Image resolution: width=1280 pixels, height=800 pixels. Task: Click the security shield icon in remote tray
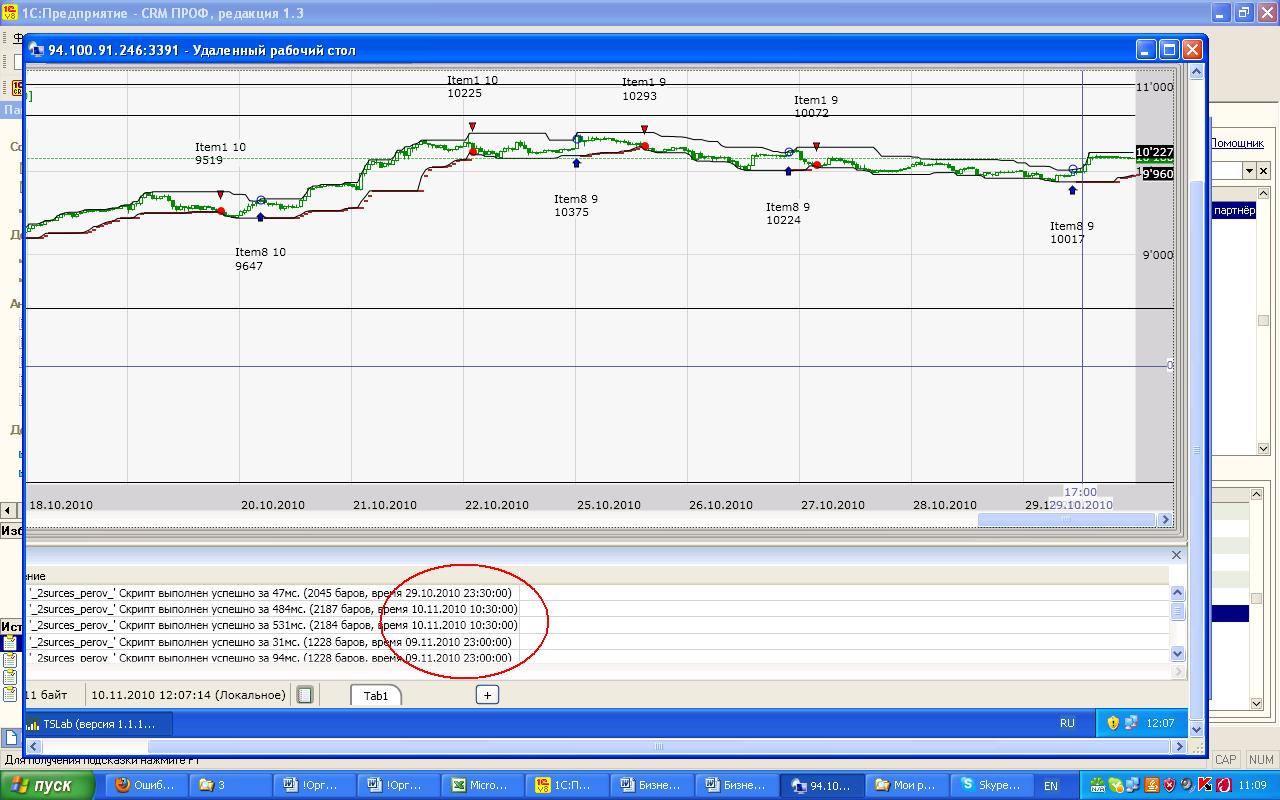(1113, 723)
